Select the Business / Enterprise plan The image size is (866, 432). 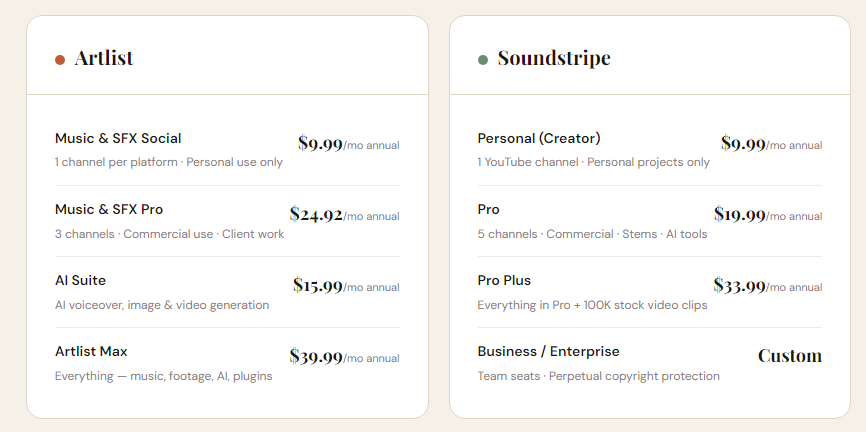tap(548, 351)
